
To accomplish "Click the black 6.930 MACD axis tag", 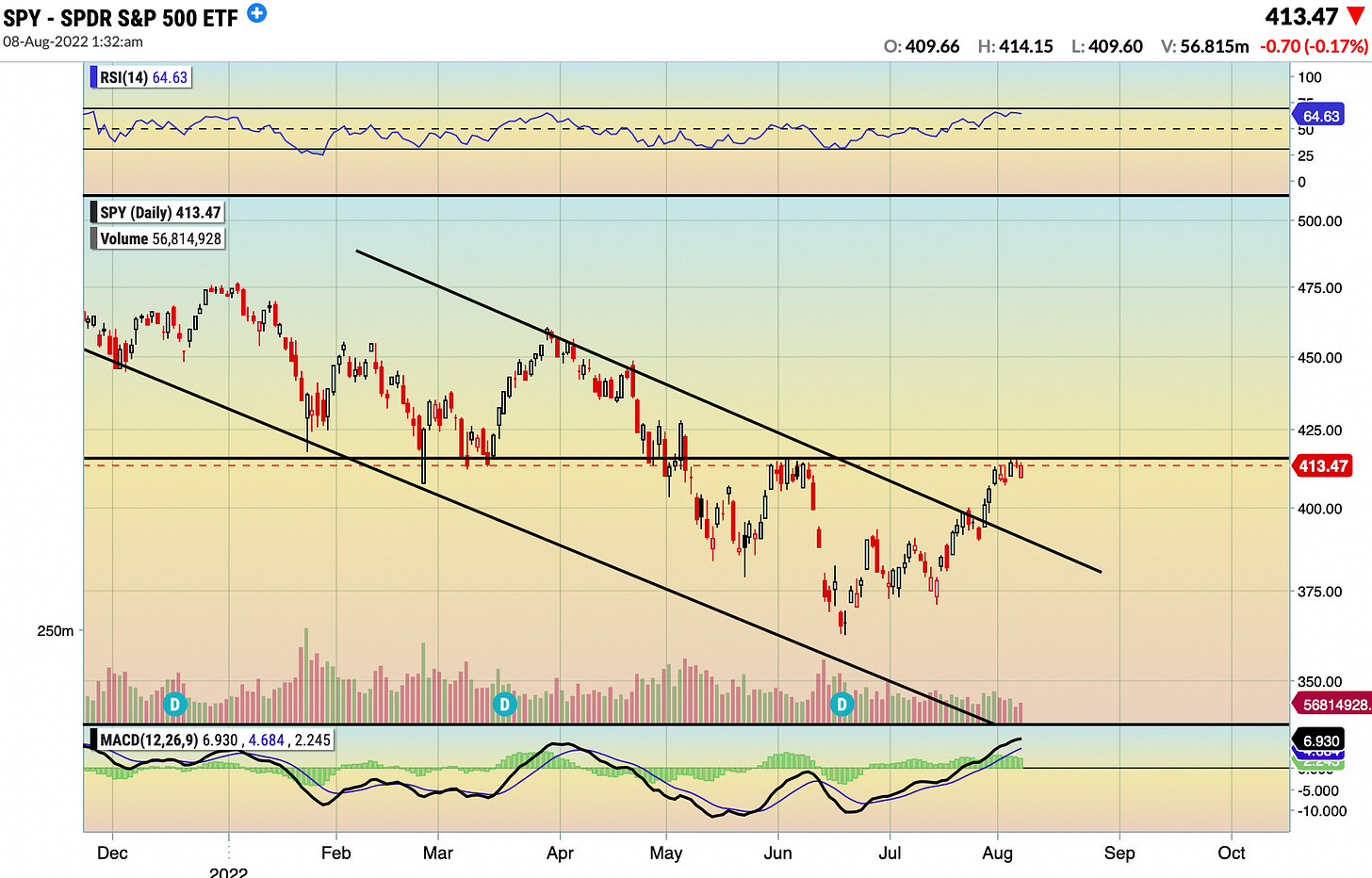I will click(x=1320, y=740).
